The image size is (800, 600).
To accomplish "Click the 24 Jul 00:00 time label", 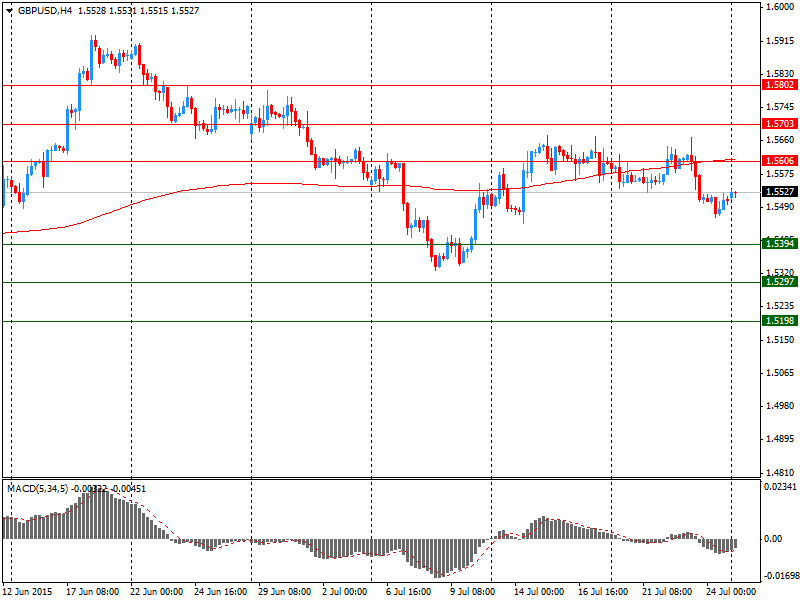I will 731,592.
